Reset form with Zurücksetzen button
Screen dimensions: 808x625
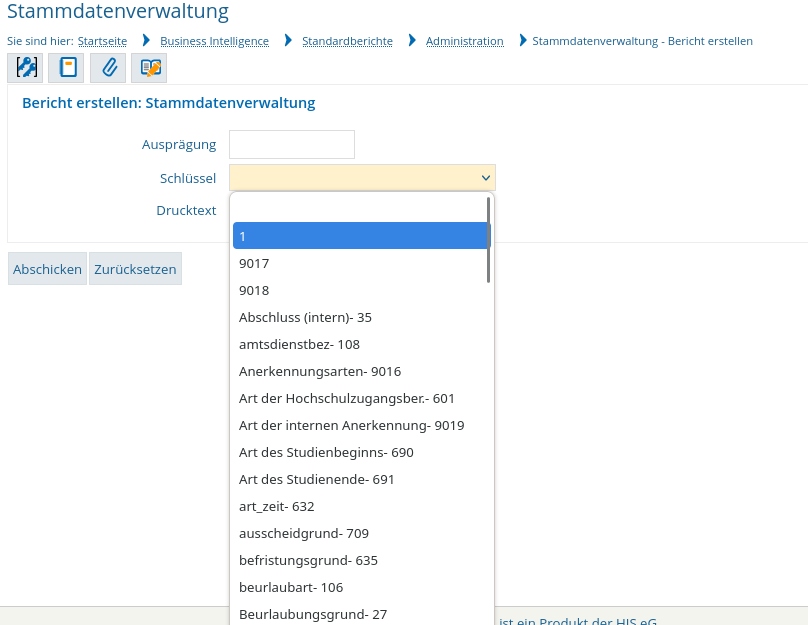(x=135, y=268)
